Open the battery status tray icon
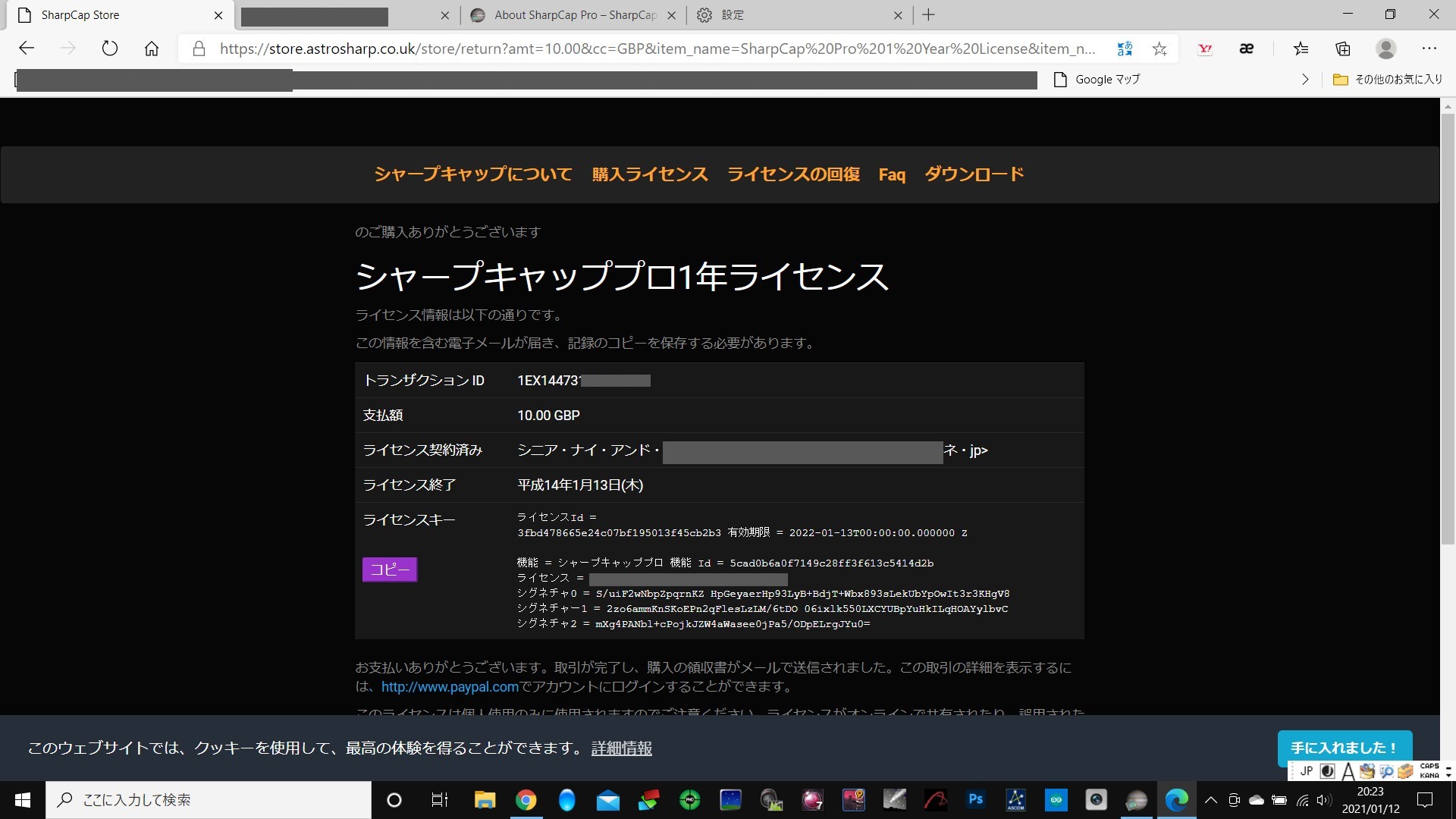Image resolution: width=1456 pixels, height=819 pixels. click(1279, 800)
